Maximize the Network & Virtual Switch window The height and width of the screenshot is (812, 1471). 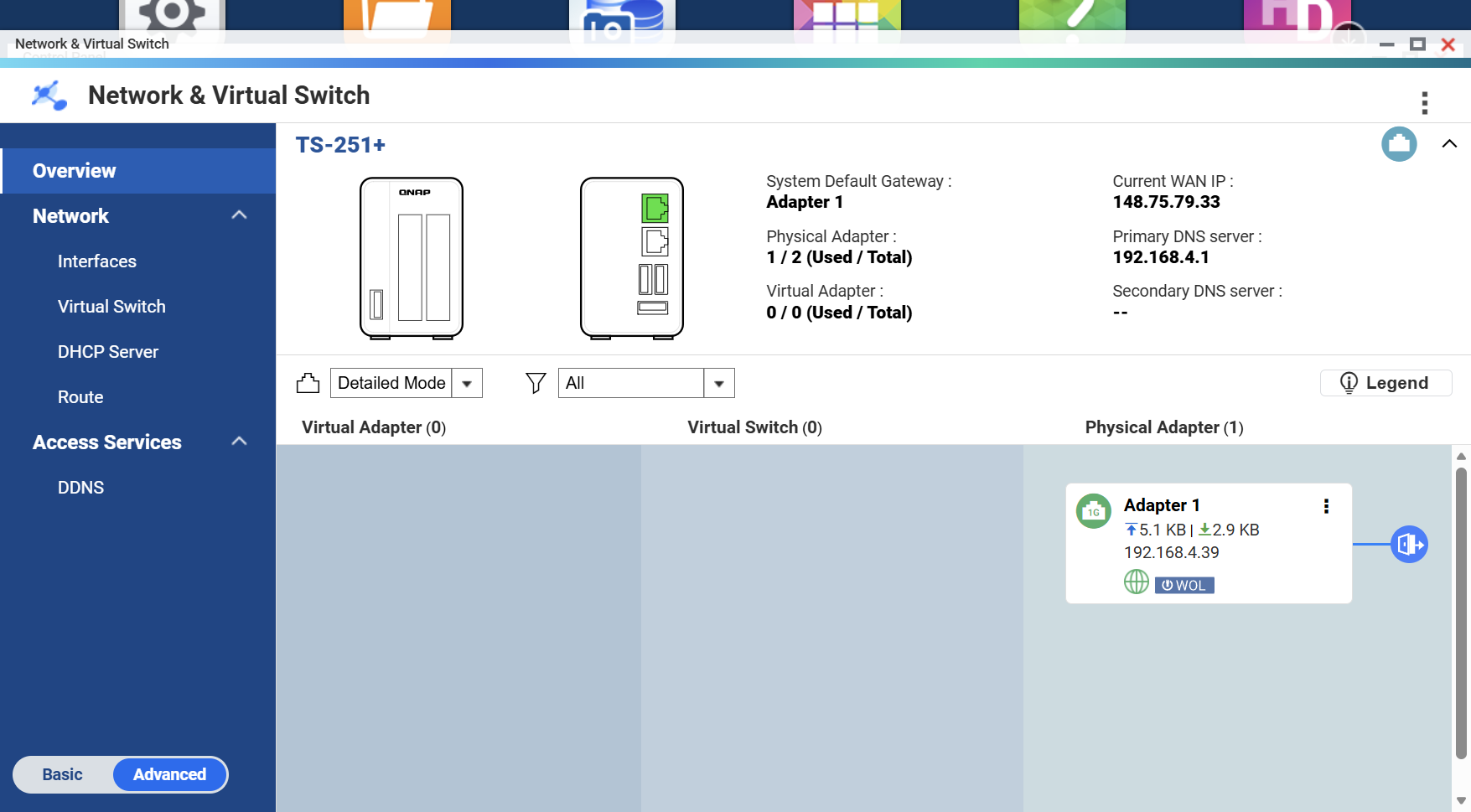(x=1417, y=44)
